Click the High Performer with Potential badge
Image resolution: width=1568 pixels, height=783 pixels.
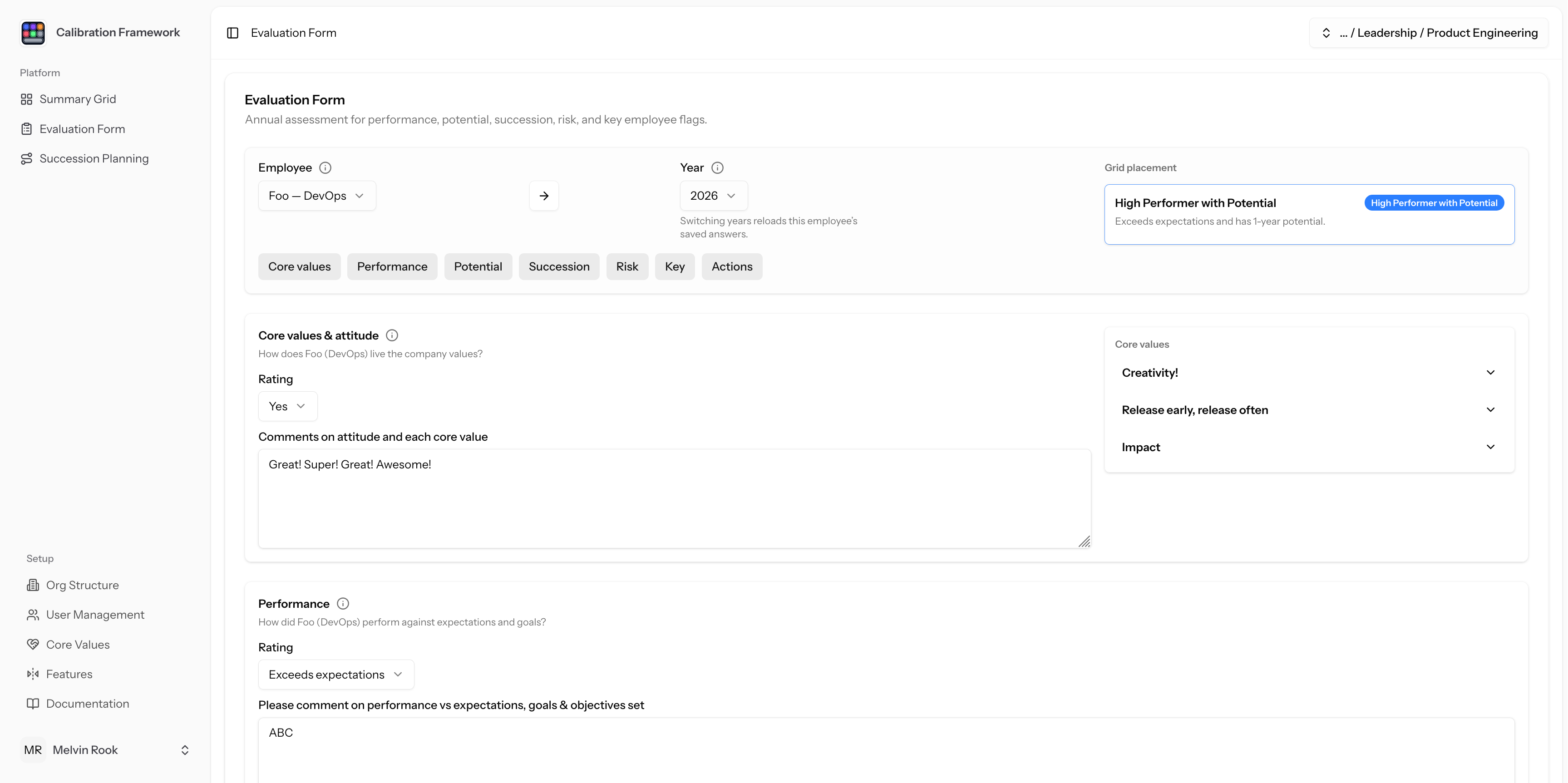pyautogui.click(x=1434, y=203)
